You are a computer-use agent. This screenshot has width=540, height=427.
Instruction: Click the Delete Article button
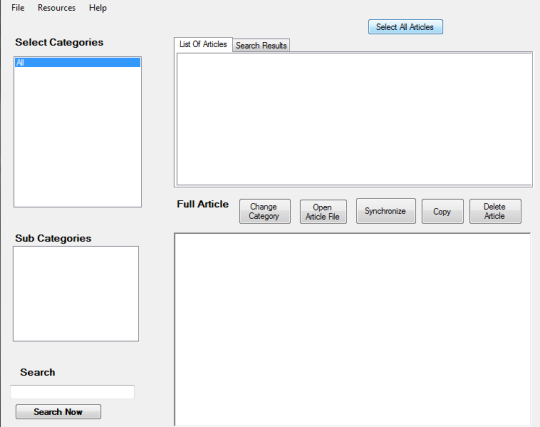[x=495, y=211]
